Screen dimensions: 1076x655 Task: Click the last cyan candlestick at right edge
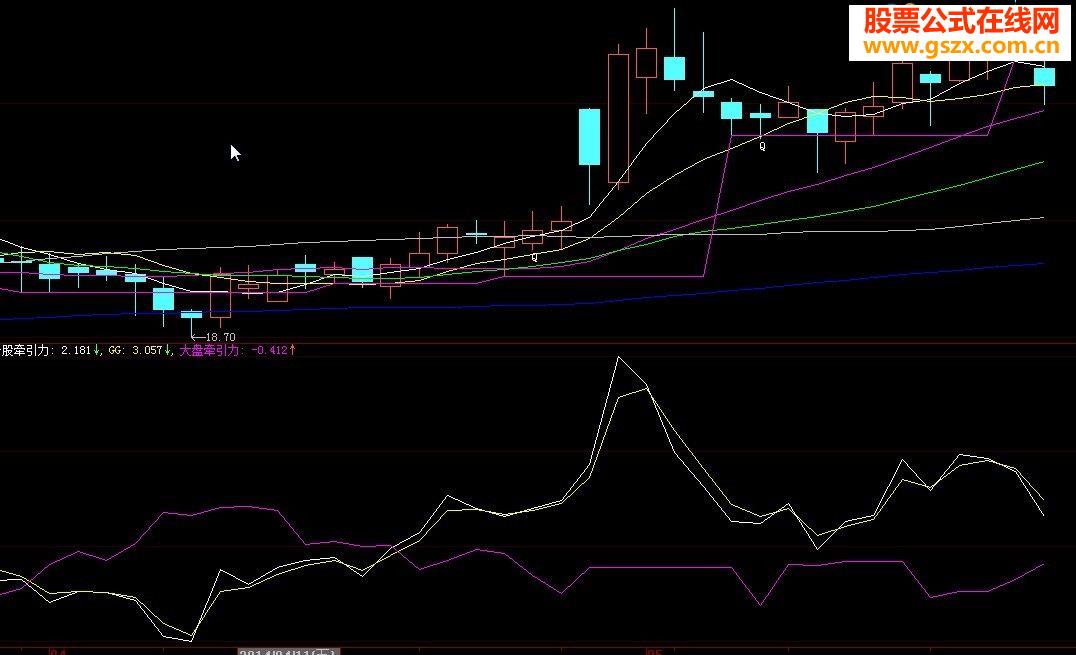coord(1044,77)
